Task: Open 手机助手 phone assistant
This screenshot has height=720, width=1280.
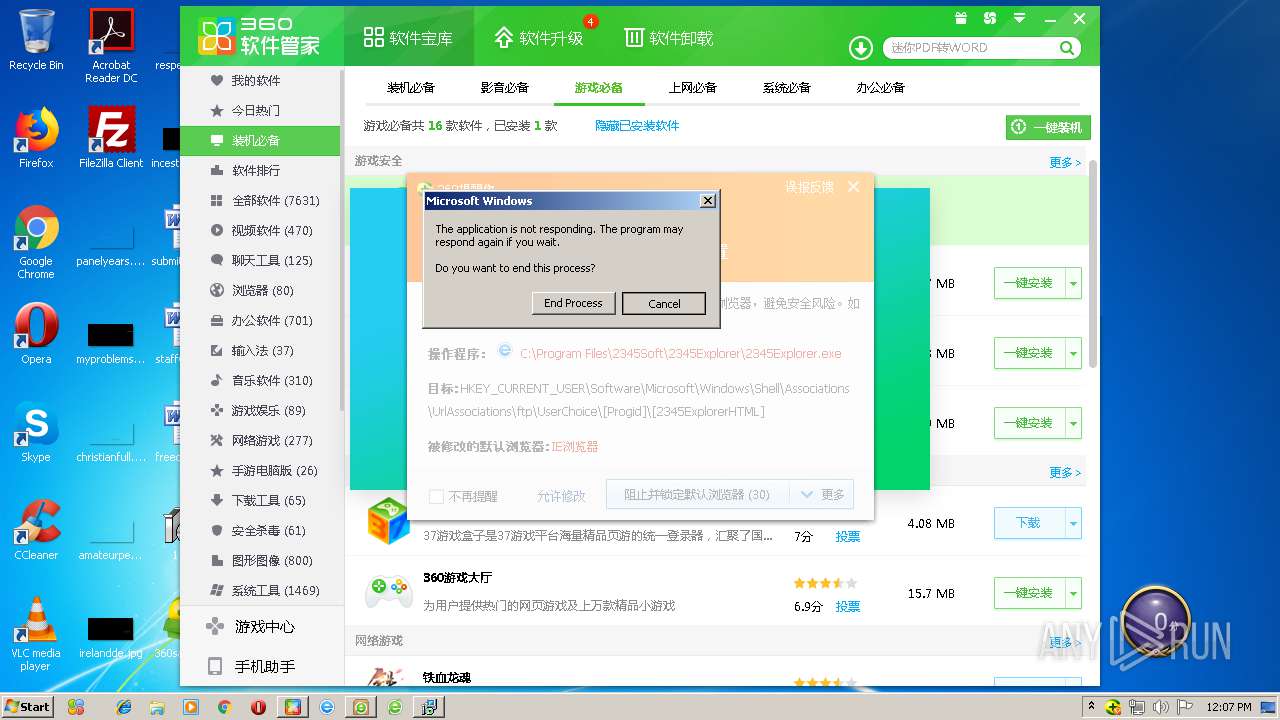Action: tap(260, 666)
